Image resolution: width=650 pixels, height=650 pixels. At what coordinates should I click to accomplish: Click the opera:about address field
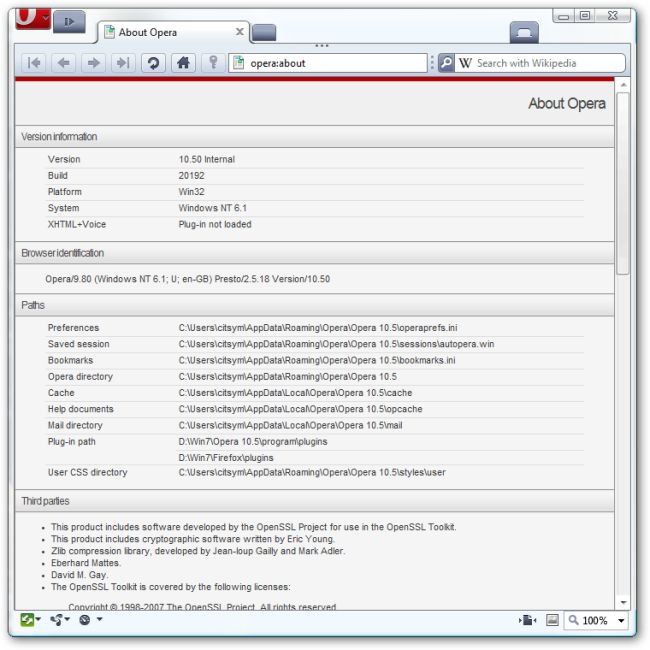(x=327, y=63)
